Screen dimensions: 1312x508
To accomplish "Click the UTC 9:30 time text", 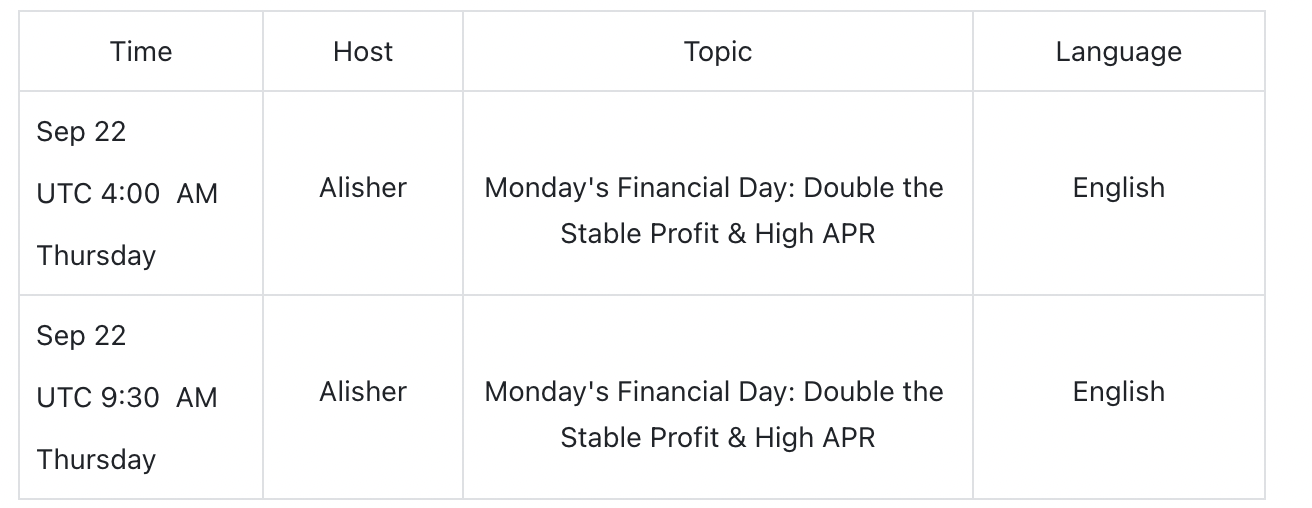I will 98,397.
